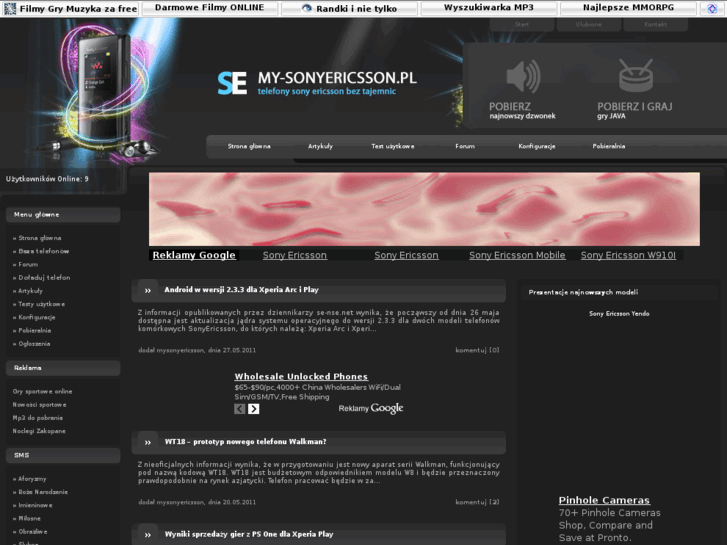Click the eye icon before Randki

(306, 8)
